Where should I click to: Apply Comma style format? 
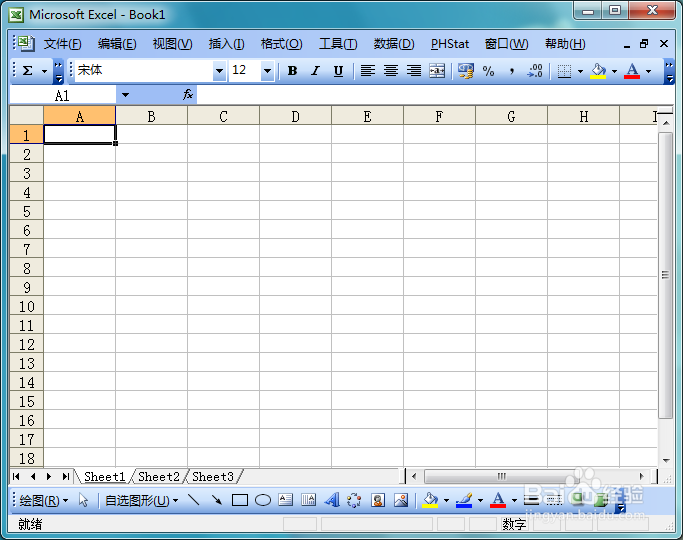(512, 71)
